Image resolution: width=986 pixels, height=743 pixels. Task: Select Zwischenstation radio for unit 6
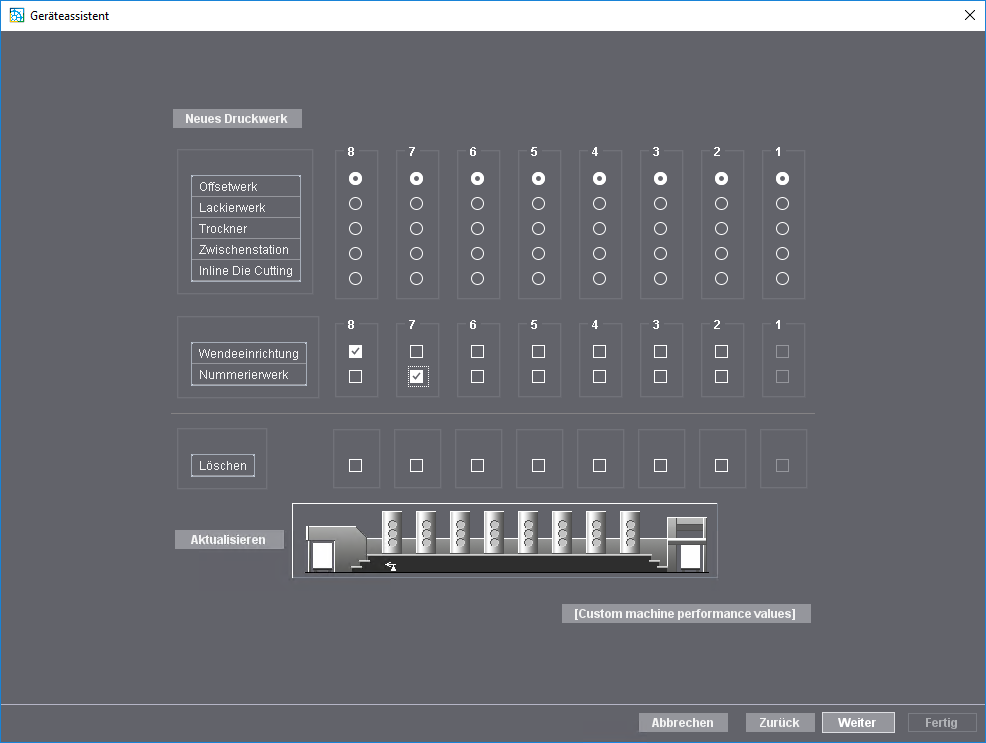pos(477,253)
